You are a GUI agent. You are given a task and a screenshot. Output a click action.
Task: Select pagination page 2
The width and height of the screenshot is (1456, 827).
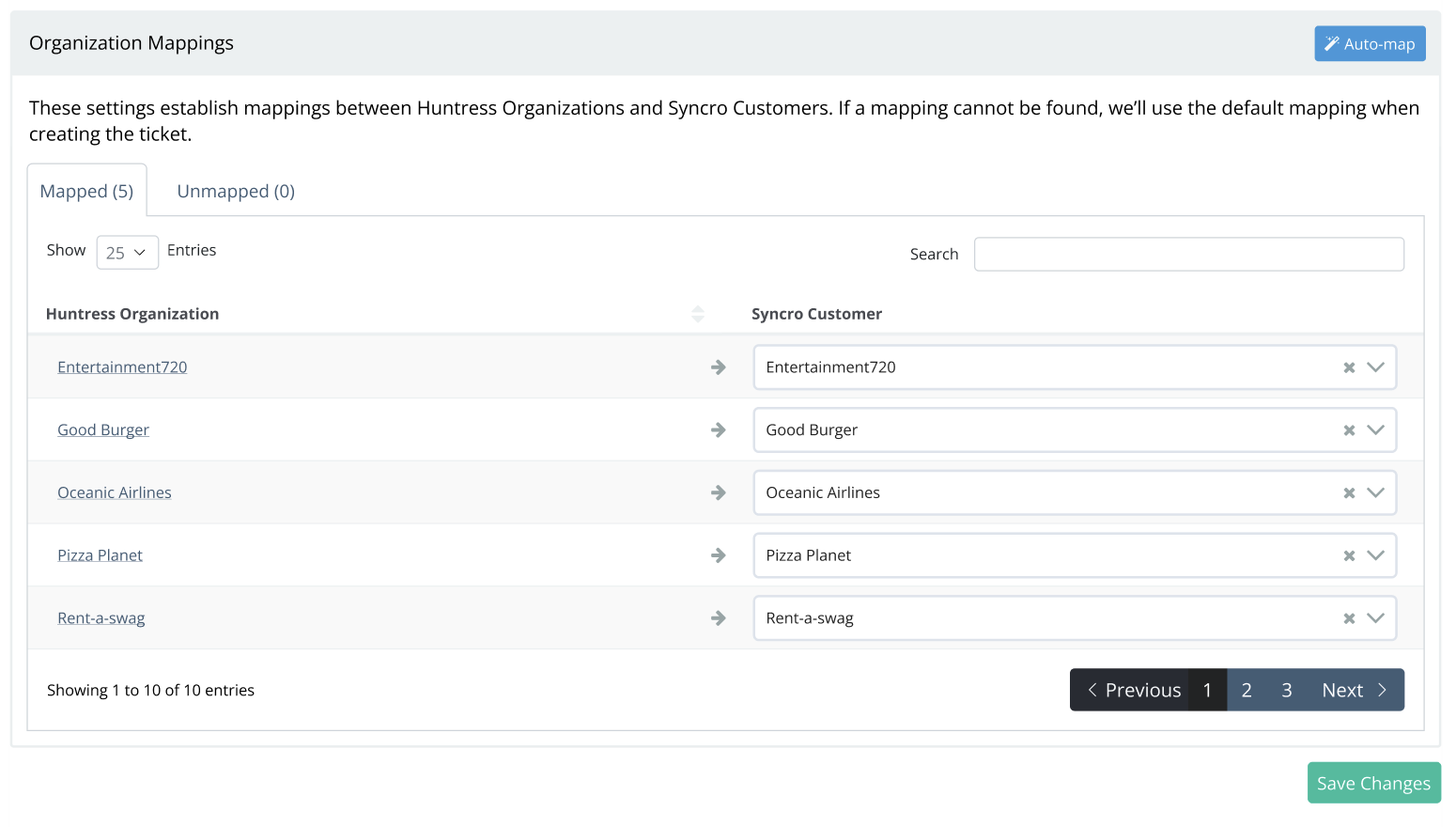tap(1247, 690)
